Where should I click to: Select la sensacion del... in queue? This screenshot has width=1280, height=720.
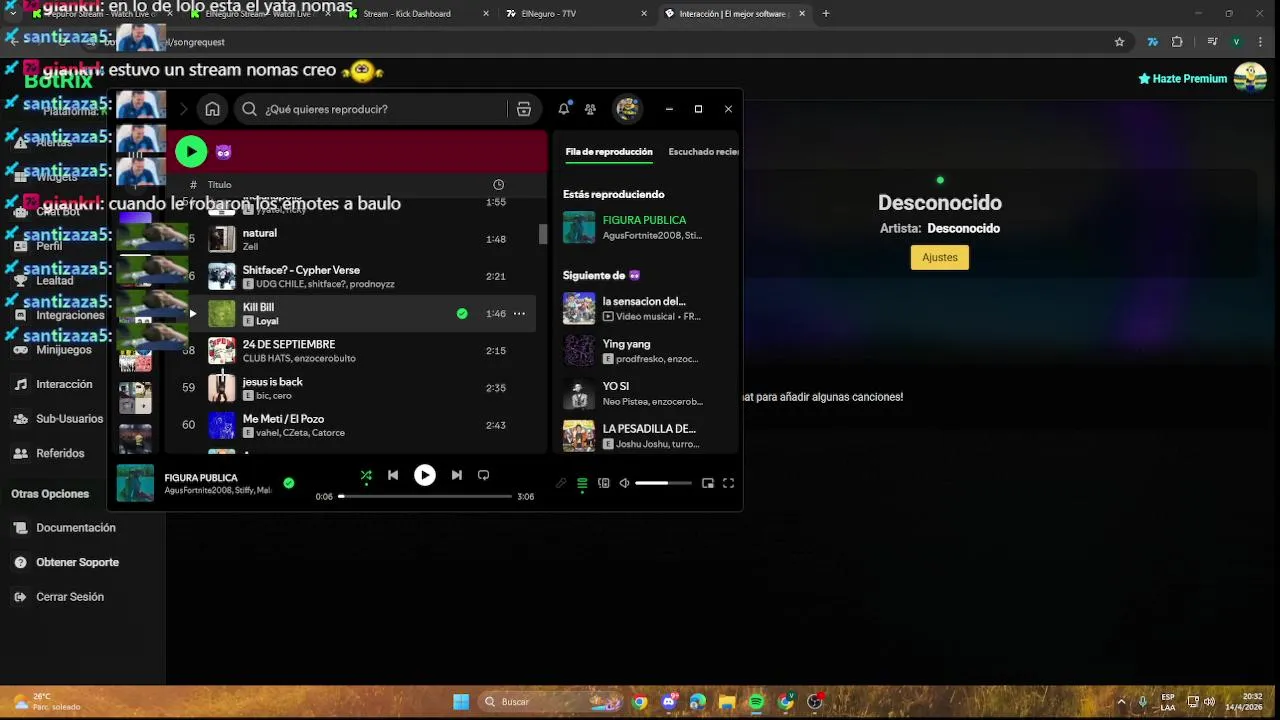point(644,308)
